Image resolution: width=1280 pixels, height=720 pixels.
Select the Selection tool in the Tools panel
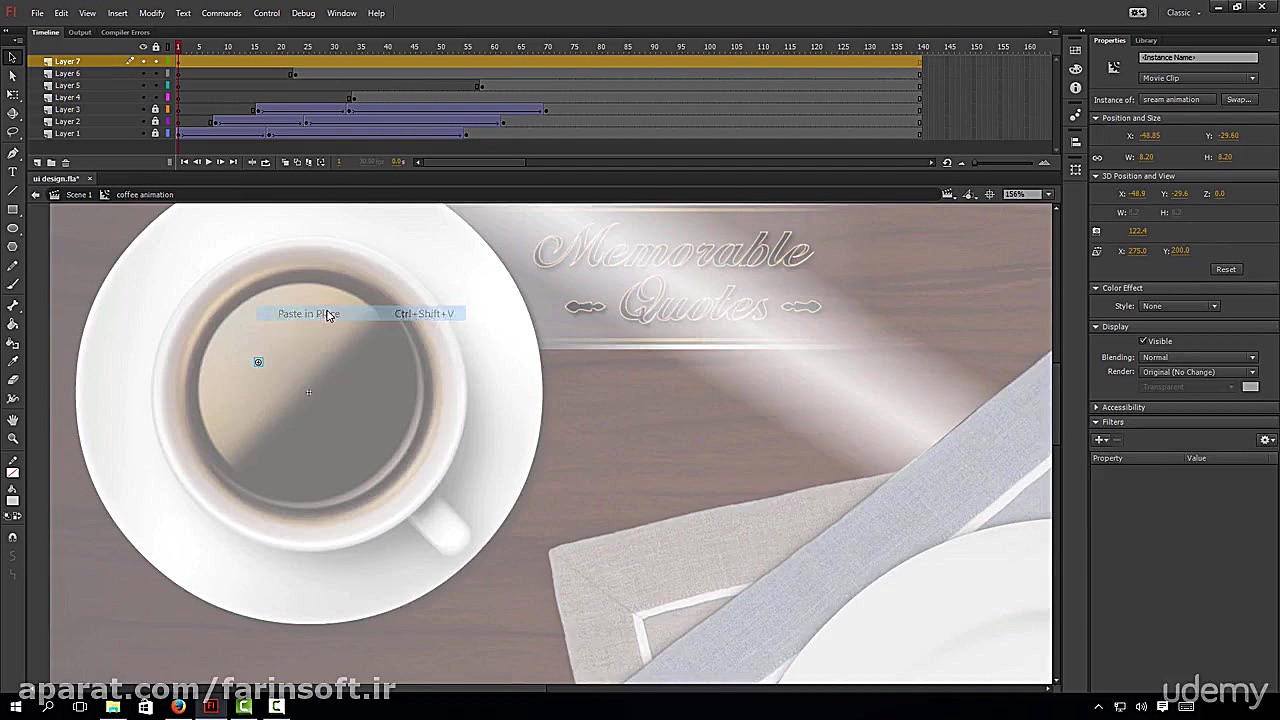pyautogui.click(x=13, y=57)
